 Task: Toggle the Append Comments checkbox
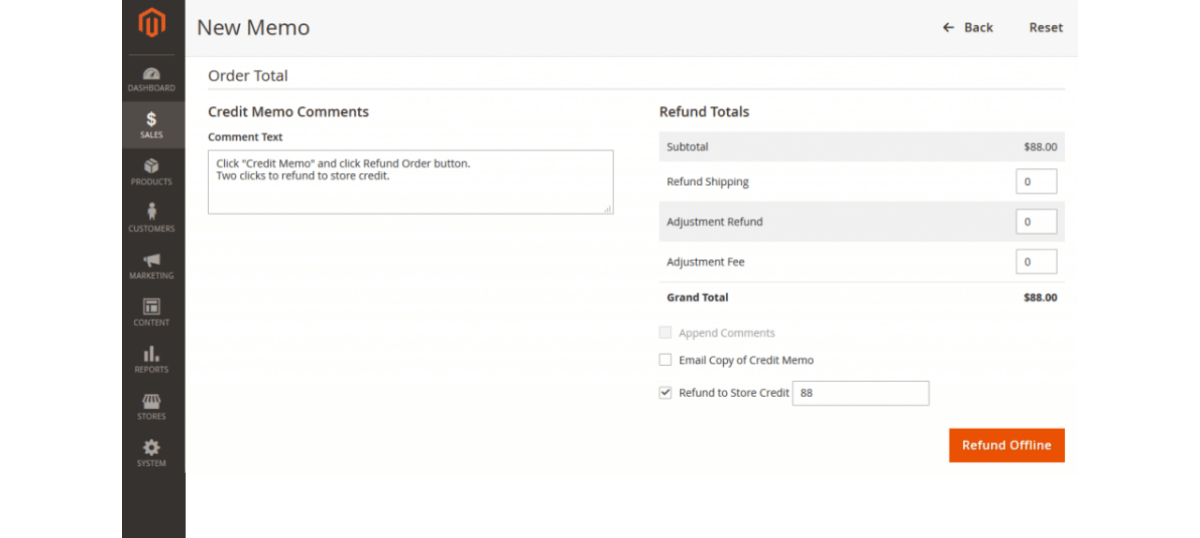click(x=665, y=333)
